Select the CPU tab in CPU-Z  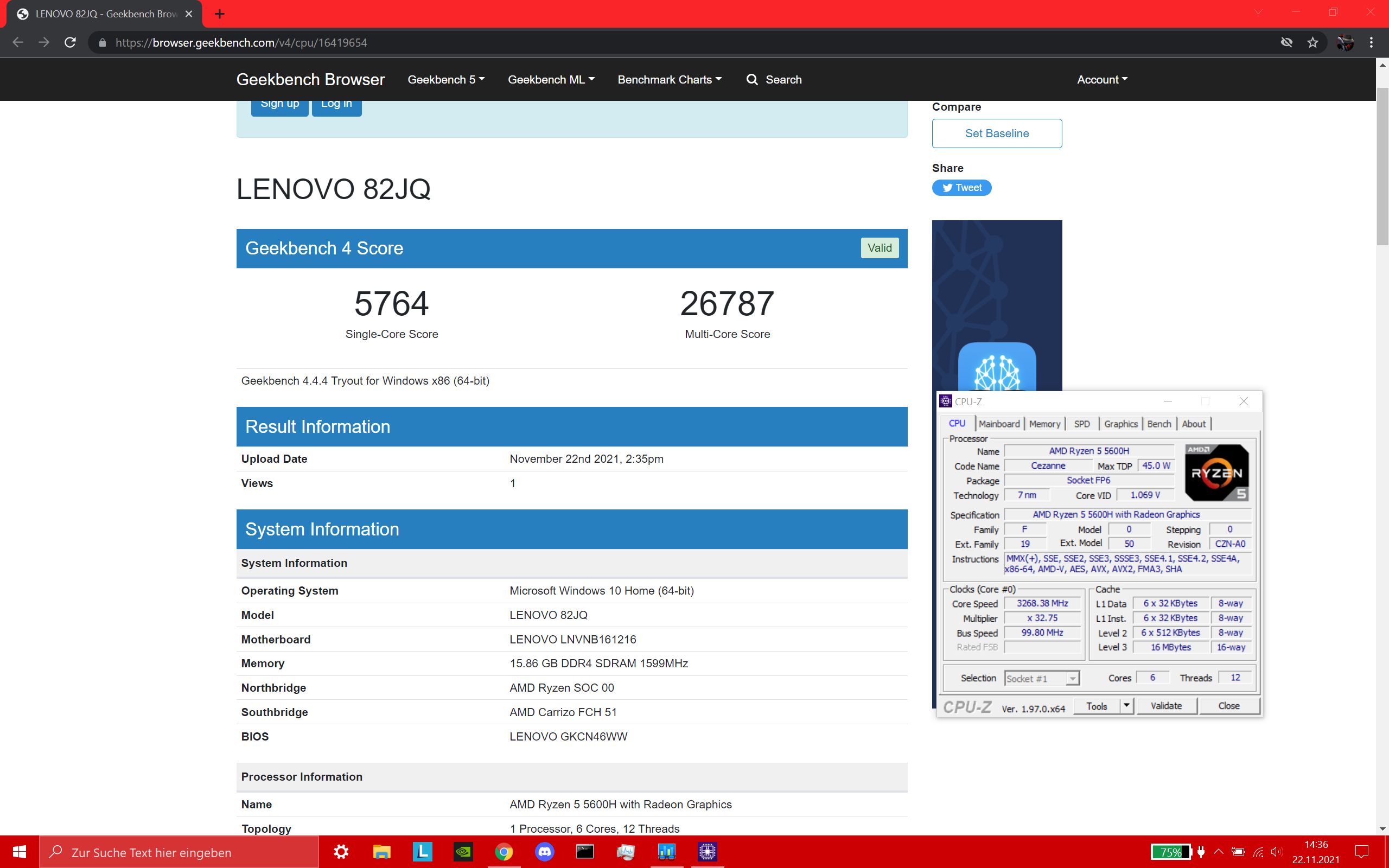click(957, 423)
